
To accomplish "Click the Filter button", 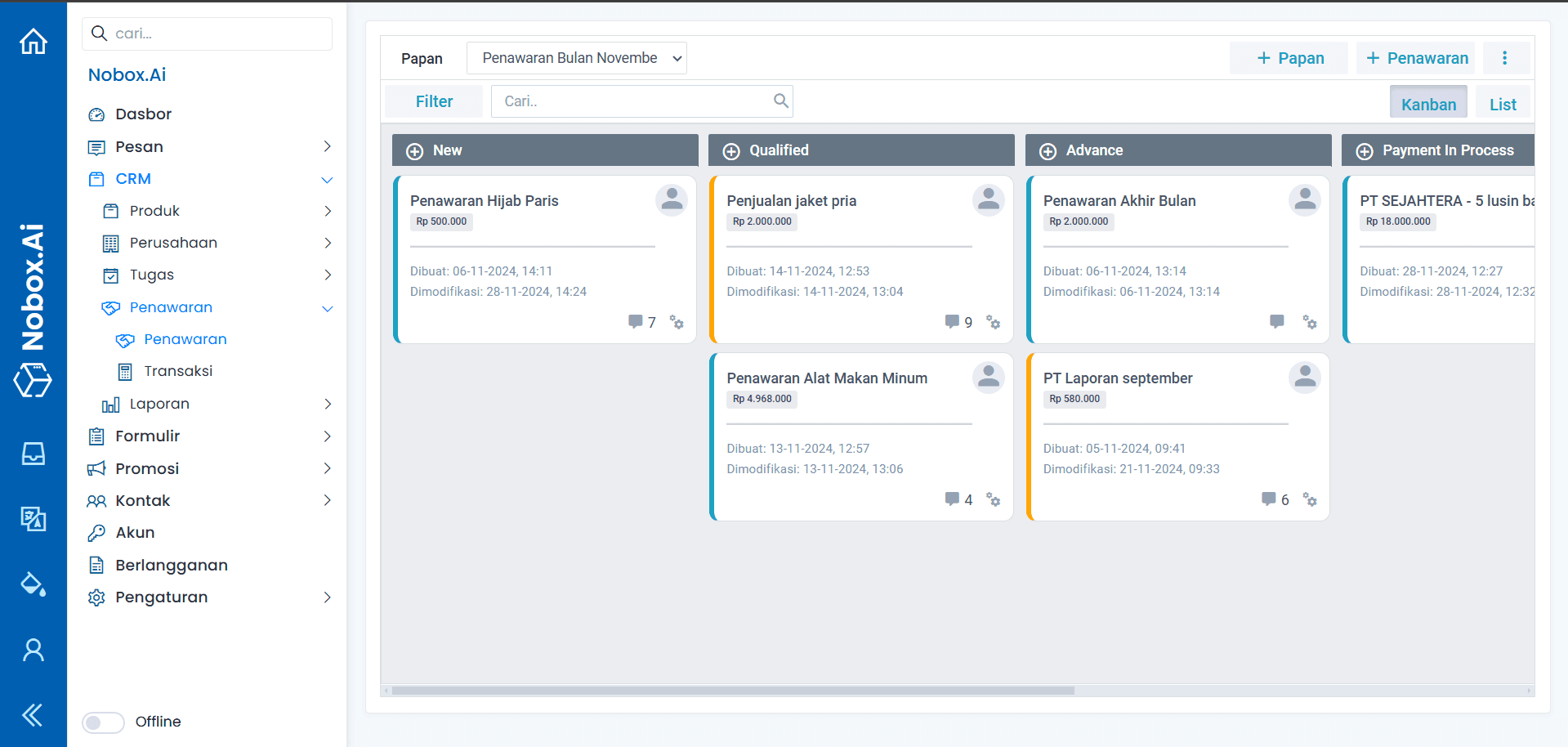I will click(x=434, y=101).
